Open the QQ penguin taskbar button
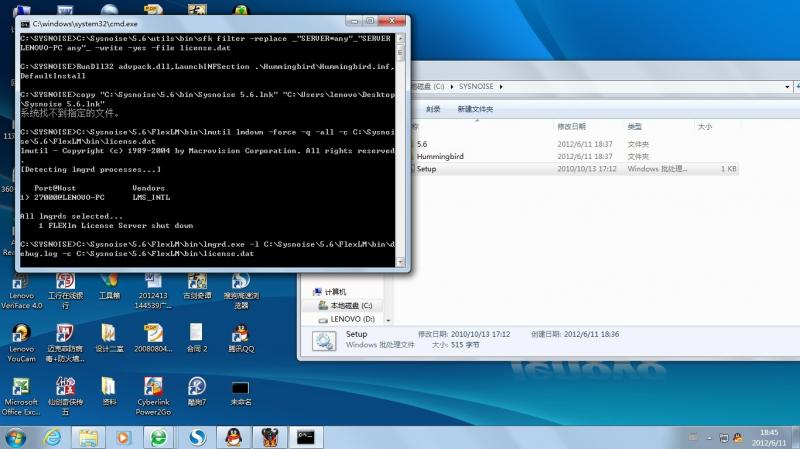Viewport: 800px width, 449px height. [x=234, y=438]
